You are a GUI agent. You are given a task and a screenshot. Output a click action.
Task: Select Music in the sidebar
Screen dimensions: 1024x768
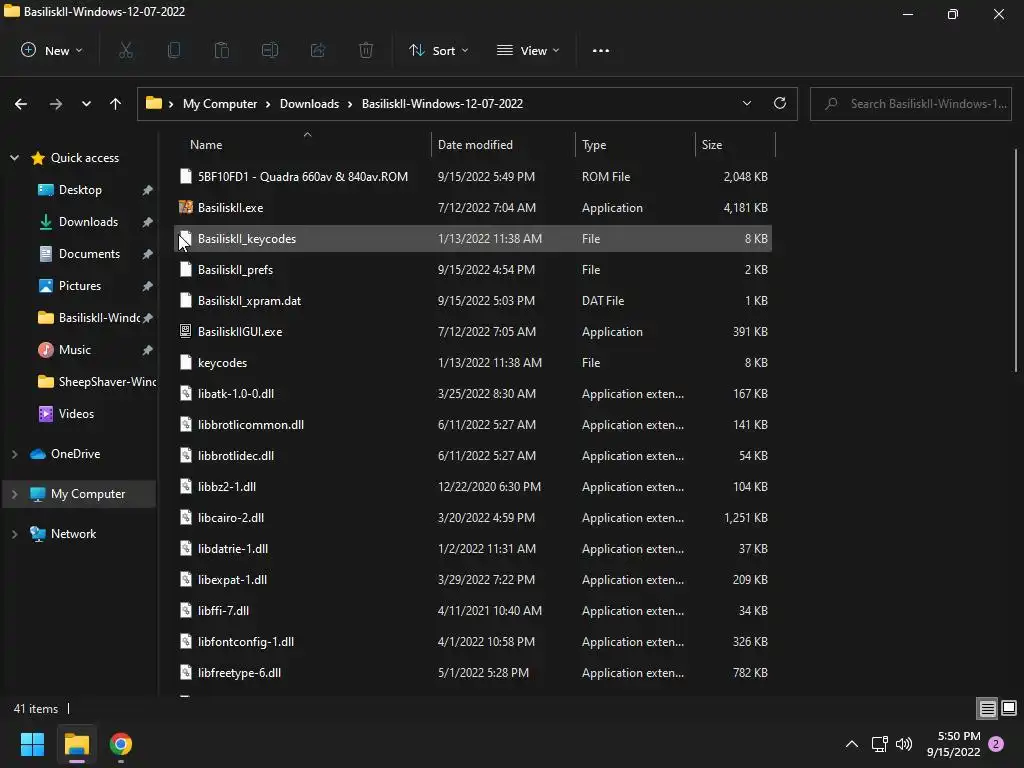pos(74,350)
